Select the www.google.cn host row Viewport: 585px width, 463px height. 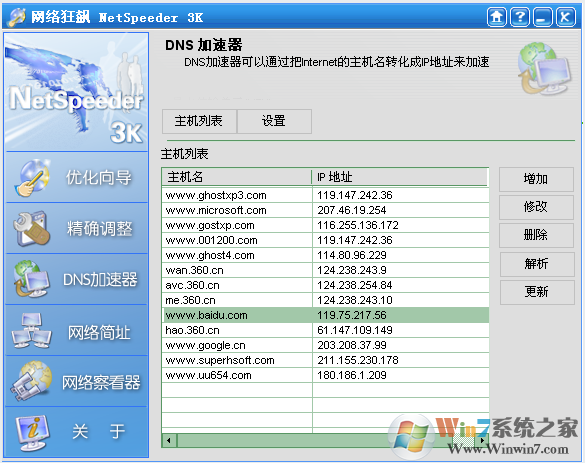click(x=326, y=345)
